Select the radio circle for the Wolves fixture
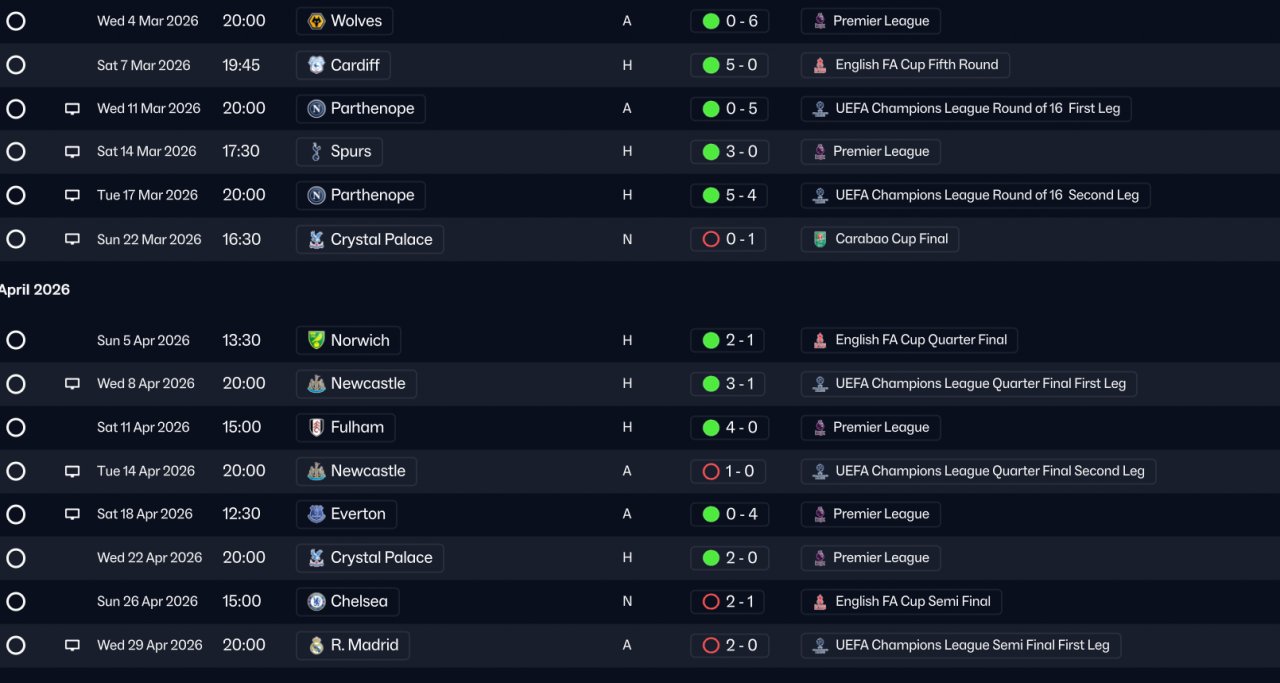The image size is (1280, 683). click(16, 21)
